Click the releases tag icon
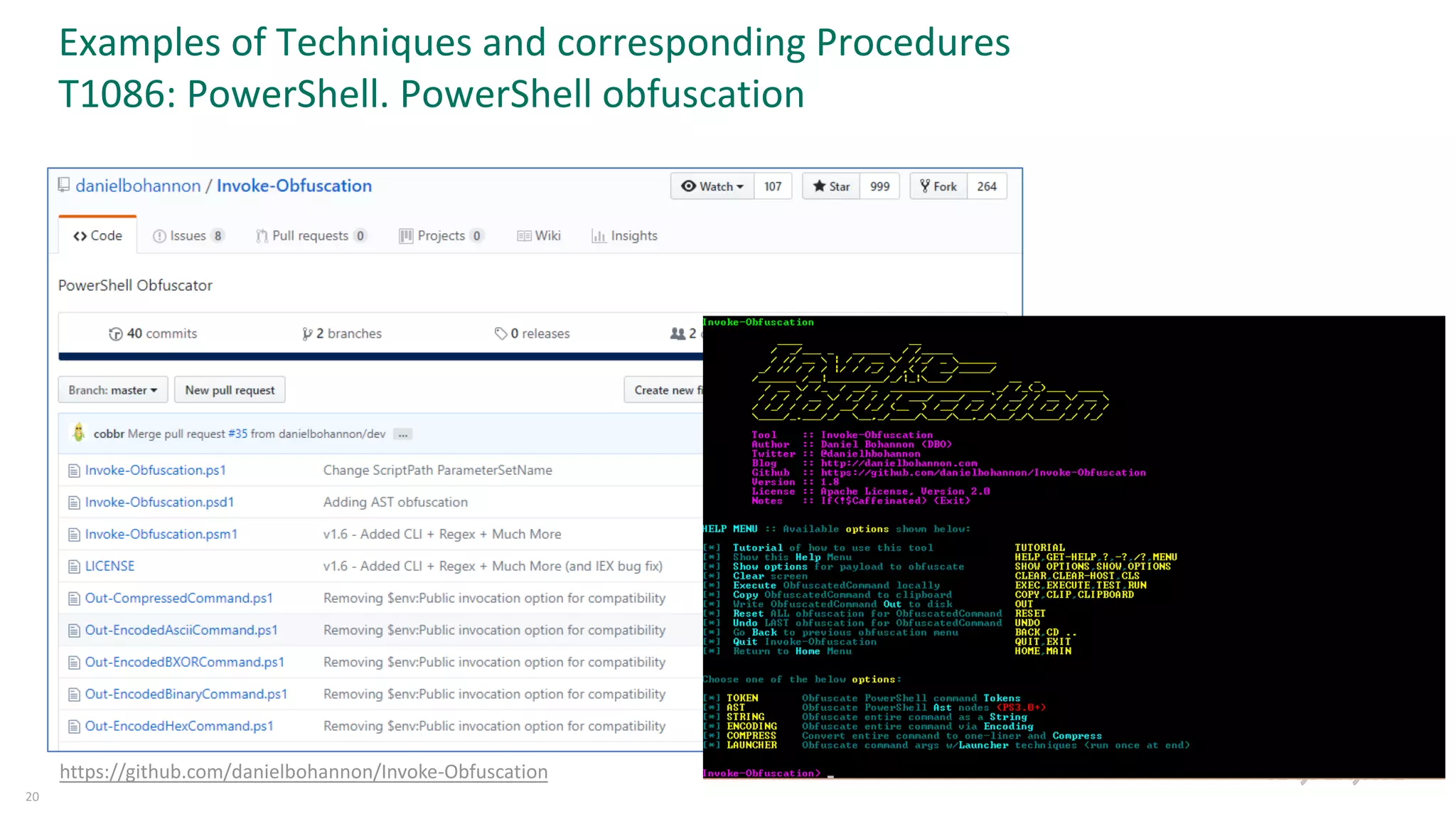This screenshot has height=819, width=1456. pyautogui.click(x=500, y=334)
